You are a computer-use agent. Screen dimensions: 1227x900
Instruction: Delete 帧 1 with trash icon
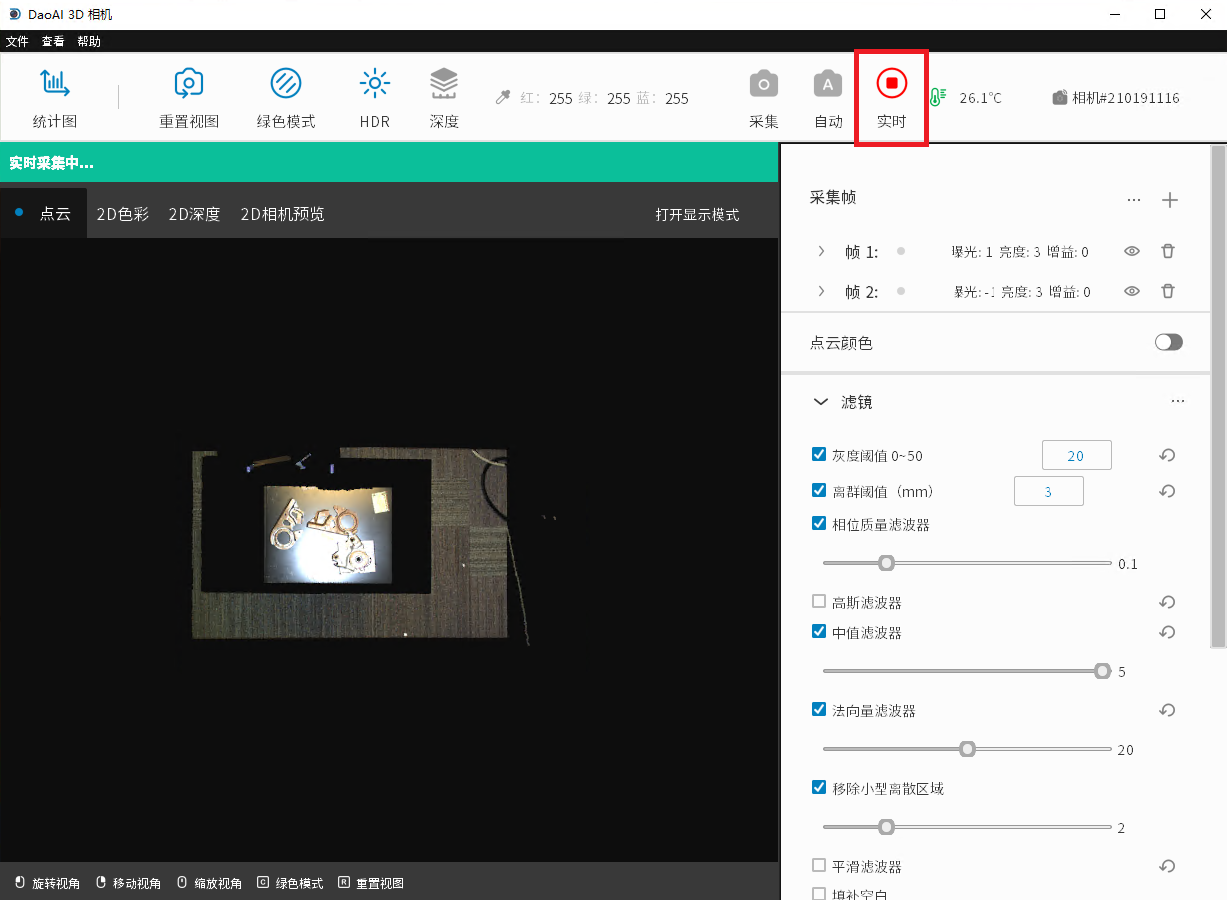1167,252
